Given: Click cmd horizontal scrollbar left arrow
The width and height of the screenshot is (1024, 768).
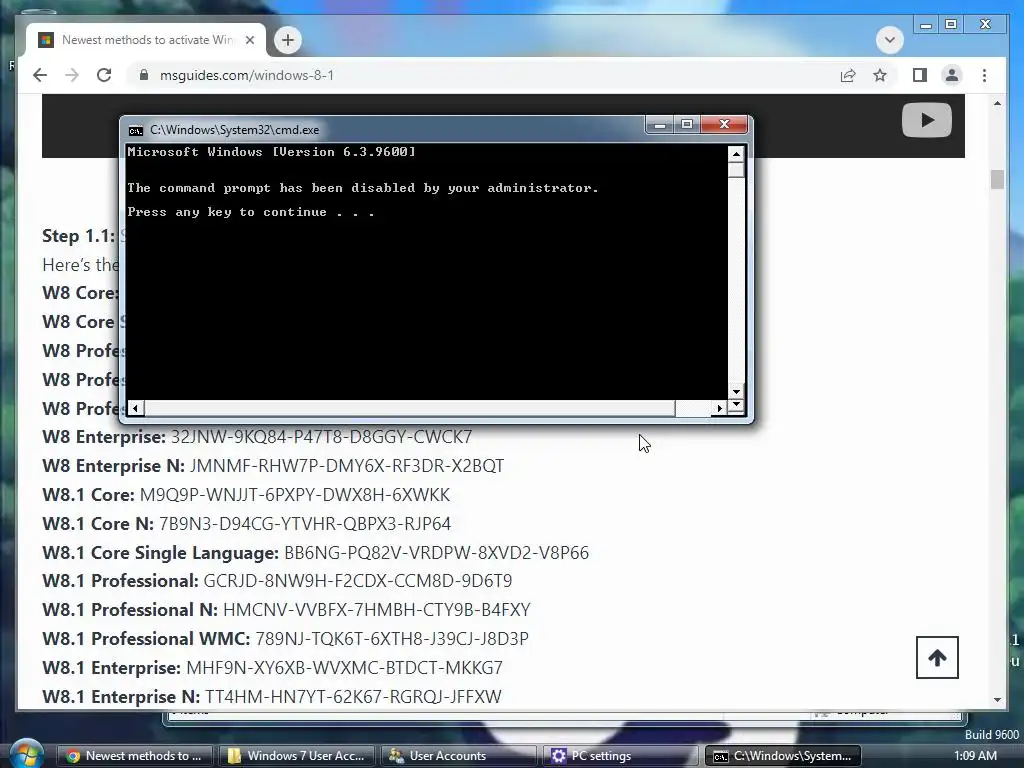Looking at the screenshot, I should click(135, 408).
